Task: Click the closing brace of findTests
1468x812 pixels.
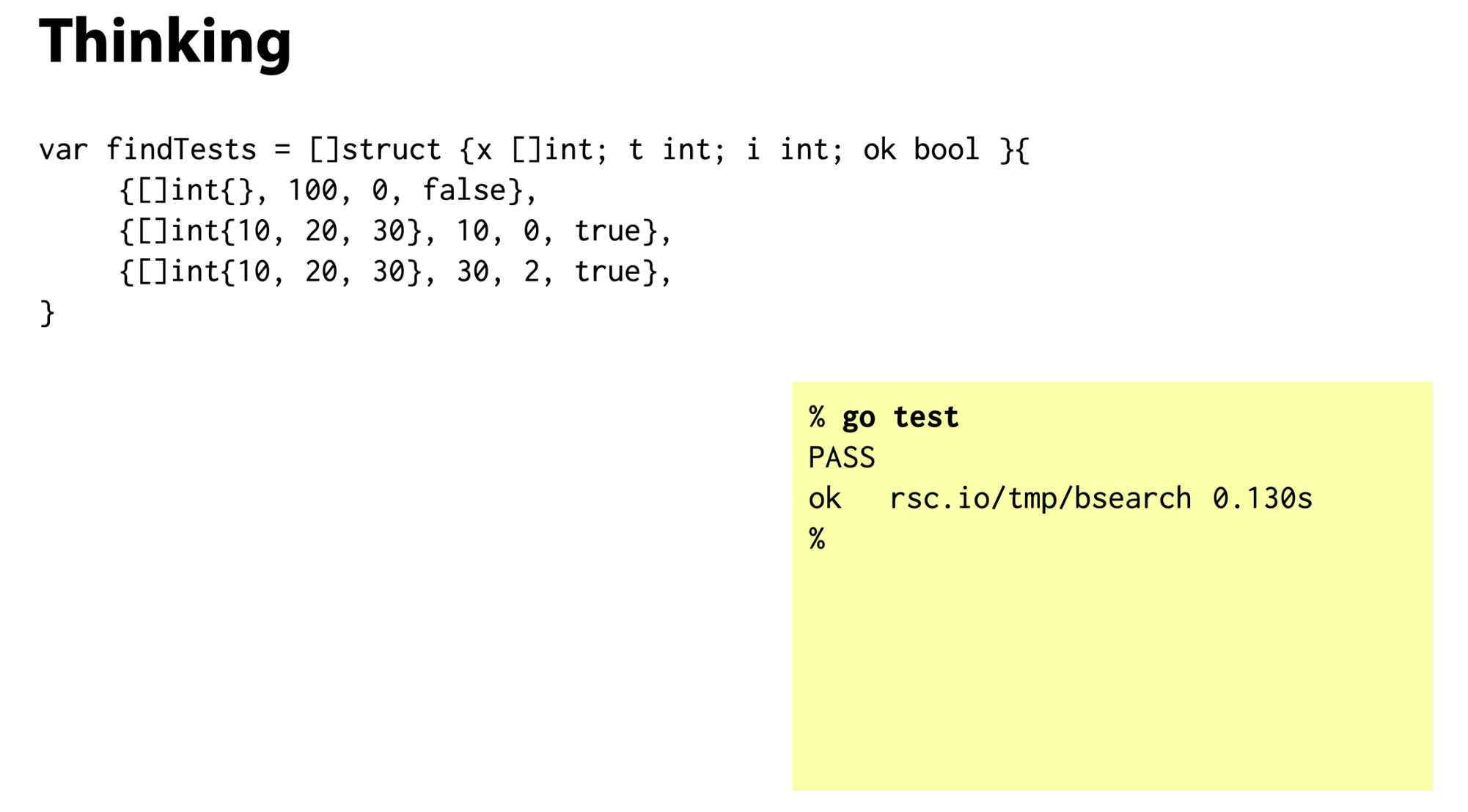Action: [47, 313]
